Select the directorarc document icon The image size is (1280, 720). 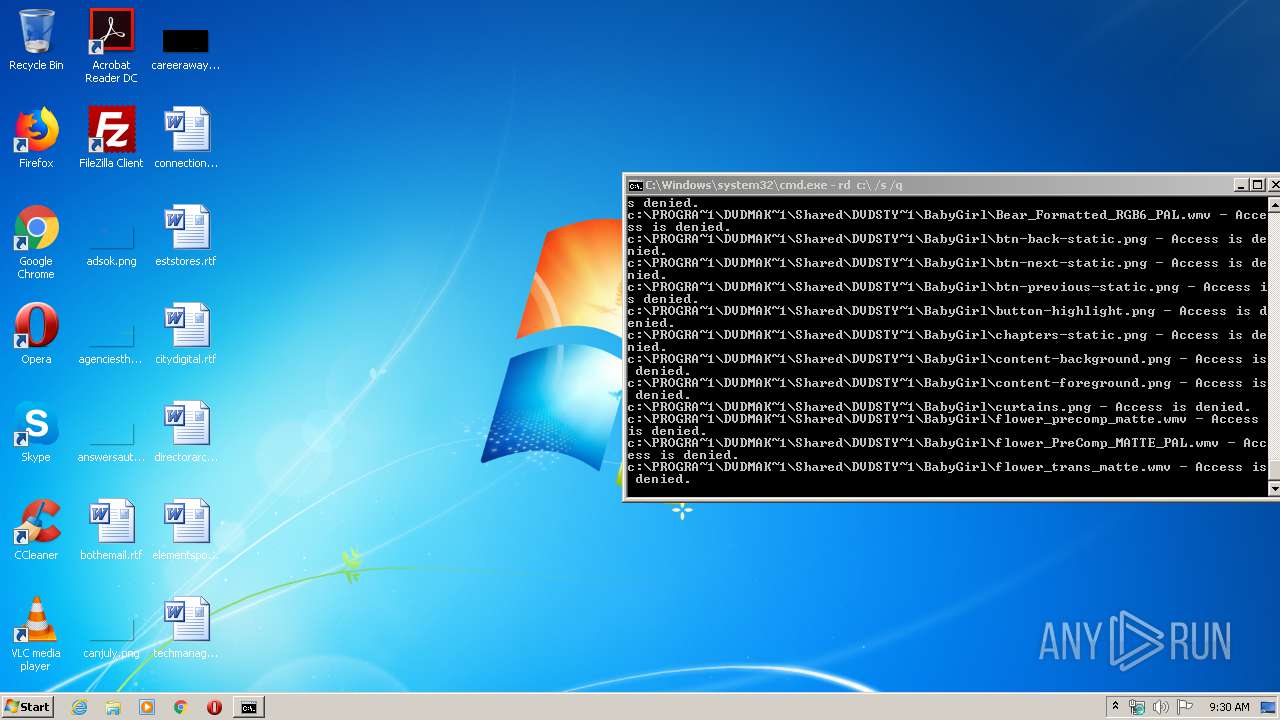pos(186,433)
